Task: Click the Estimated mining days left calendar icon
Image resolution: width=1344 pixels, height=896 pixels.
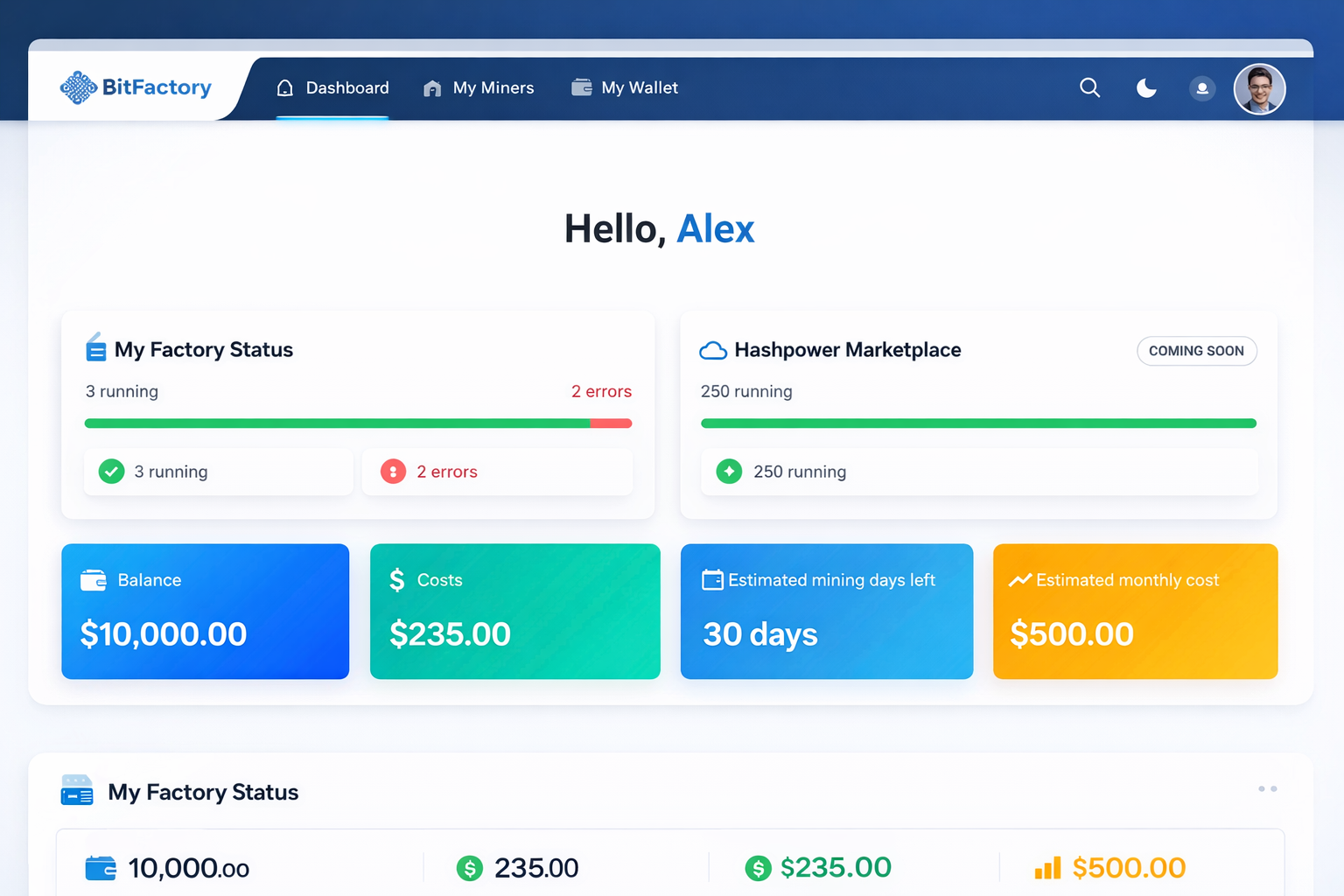Action: 712,580
